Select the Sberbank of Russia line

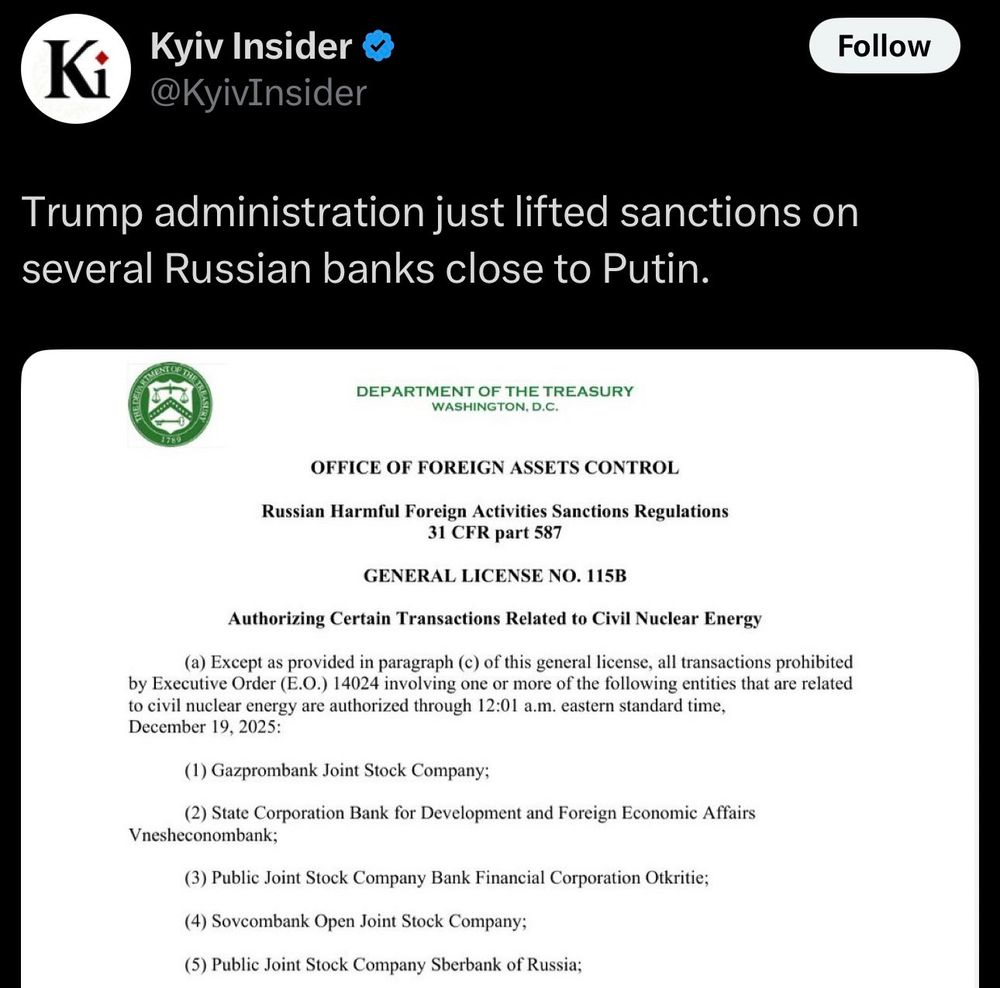tap(383, 964)
